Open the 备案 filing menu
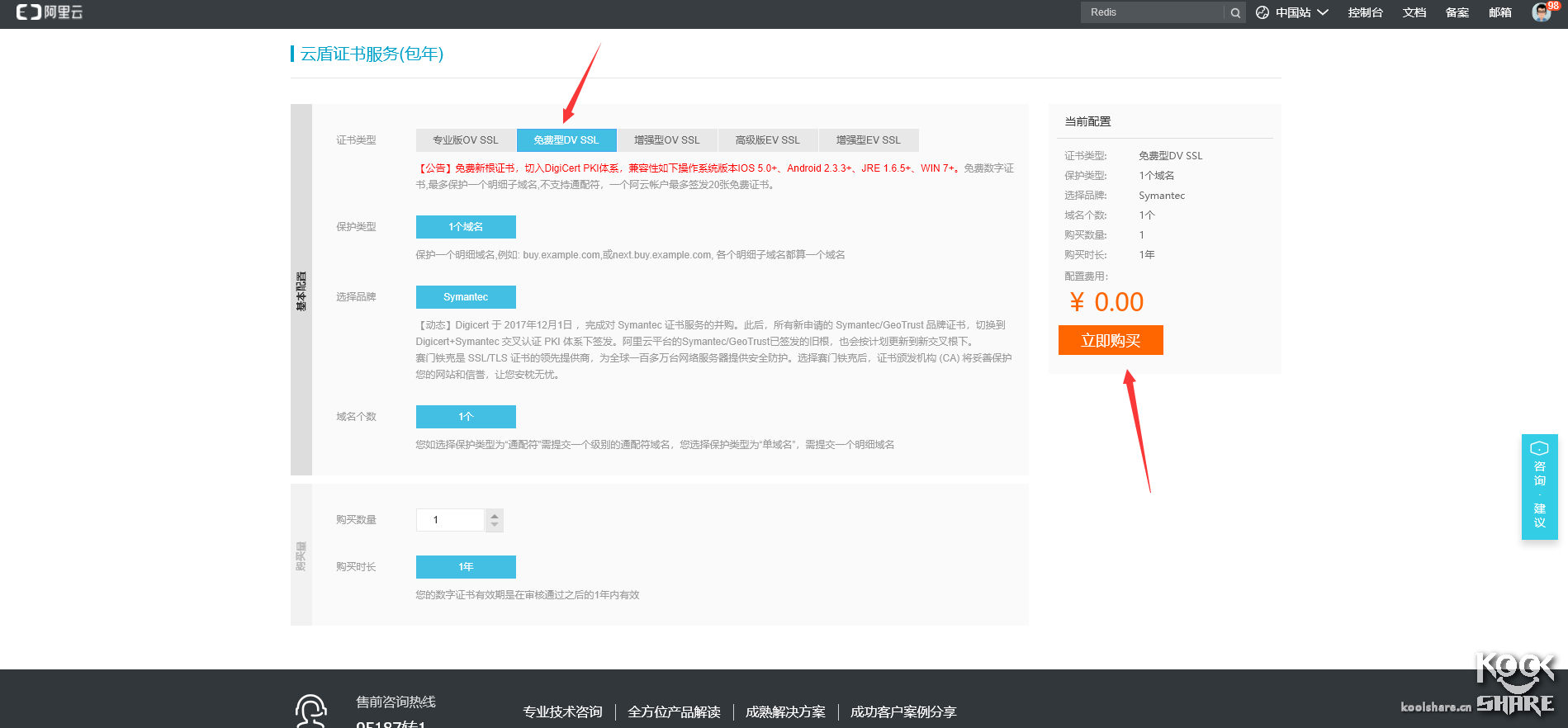 1457,12
